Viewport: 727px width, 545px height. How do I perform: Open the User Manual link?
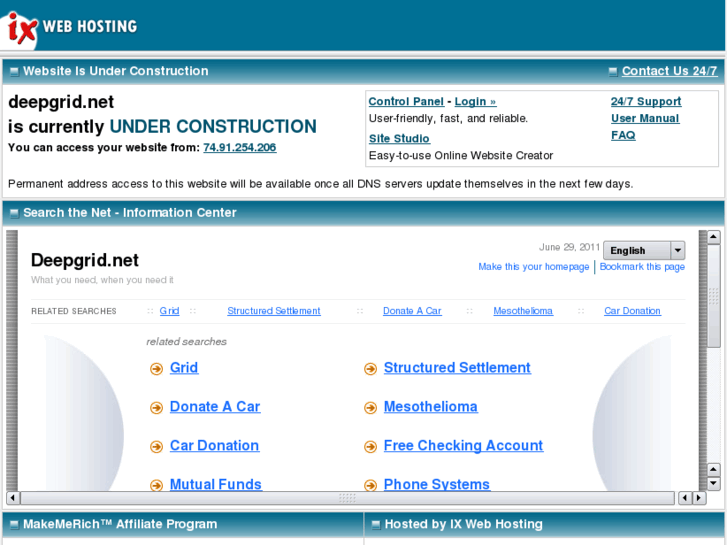pyautogui.click(x=645, y=118)
